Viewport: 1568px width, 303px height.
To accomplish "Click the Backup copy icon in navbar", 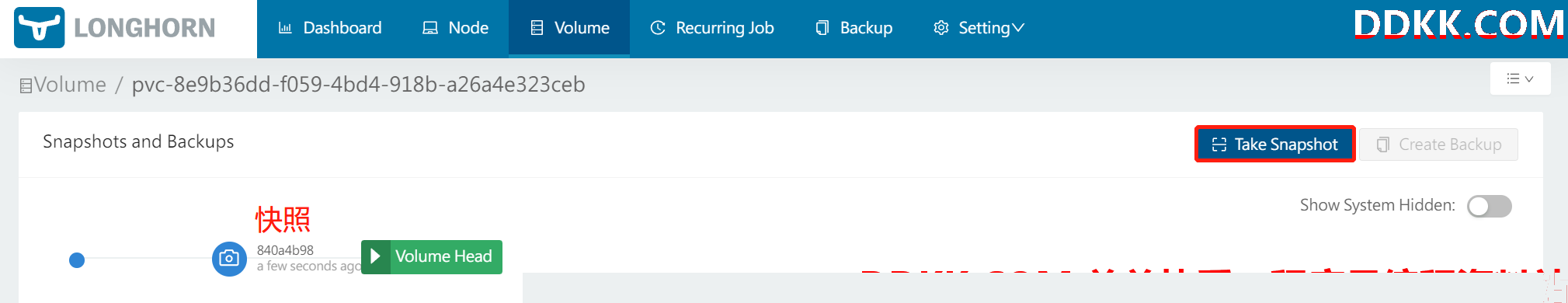I will pos(822,28).
